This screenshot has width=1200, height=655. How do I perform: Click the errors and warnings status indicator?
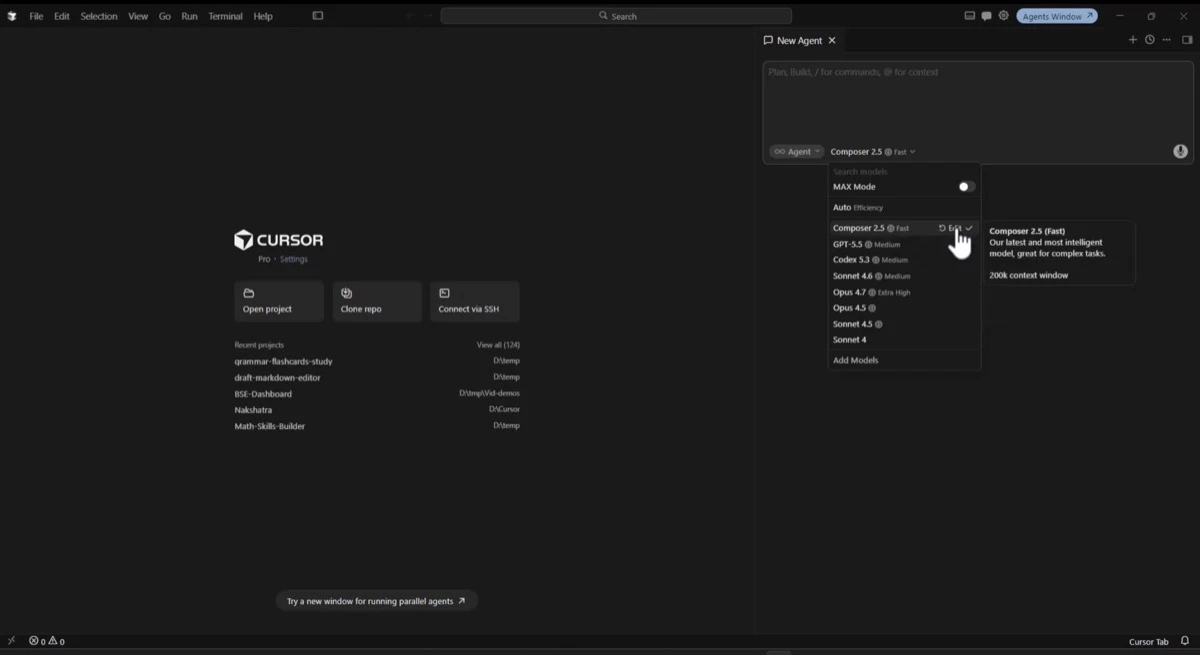[x=47, y=641]
